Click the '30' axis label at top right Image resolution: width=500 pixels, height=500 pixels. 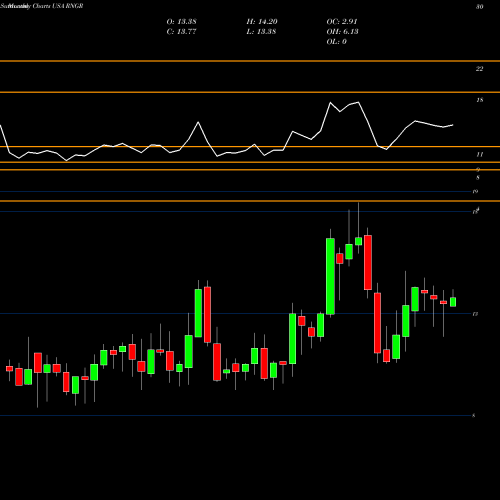point(480,7)
